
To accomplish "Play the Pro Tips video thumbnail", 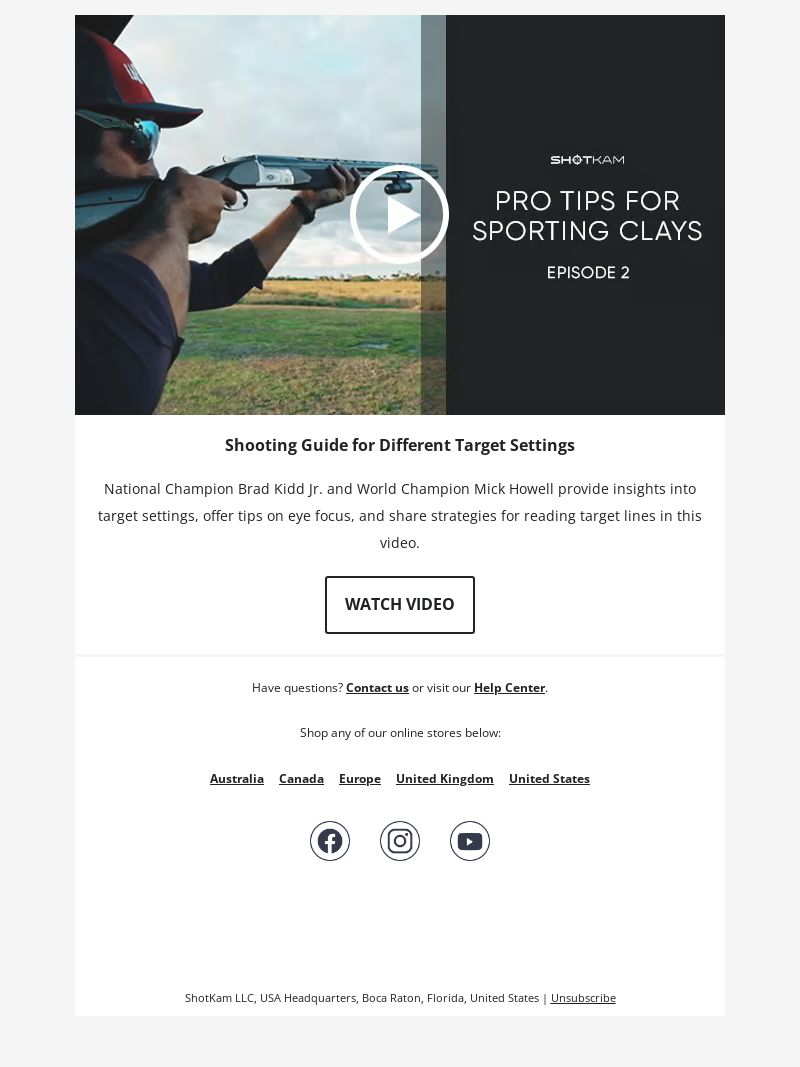I will coord(399,214).
